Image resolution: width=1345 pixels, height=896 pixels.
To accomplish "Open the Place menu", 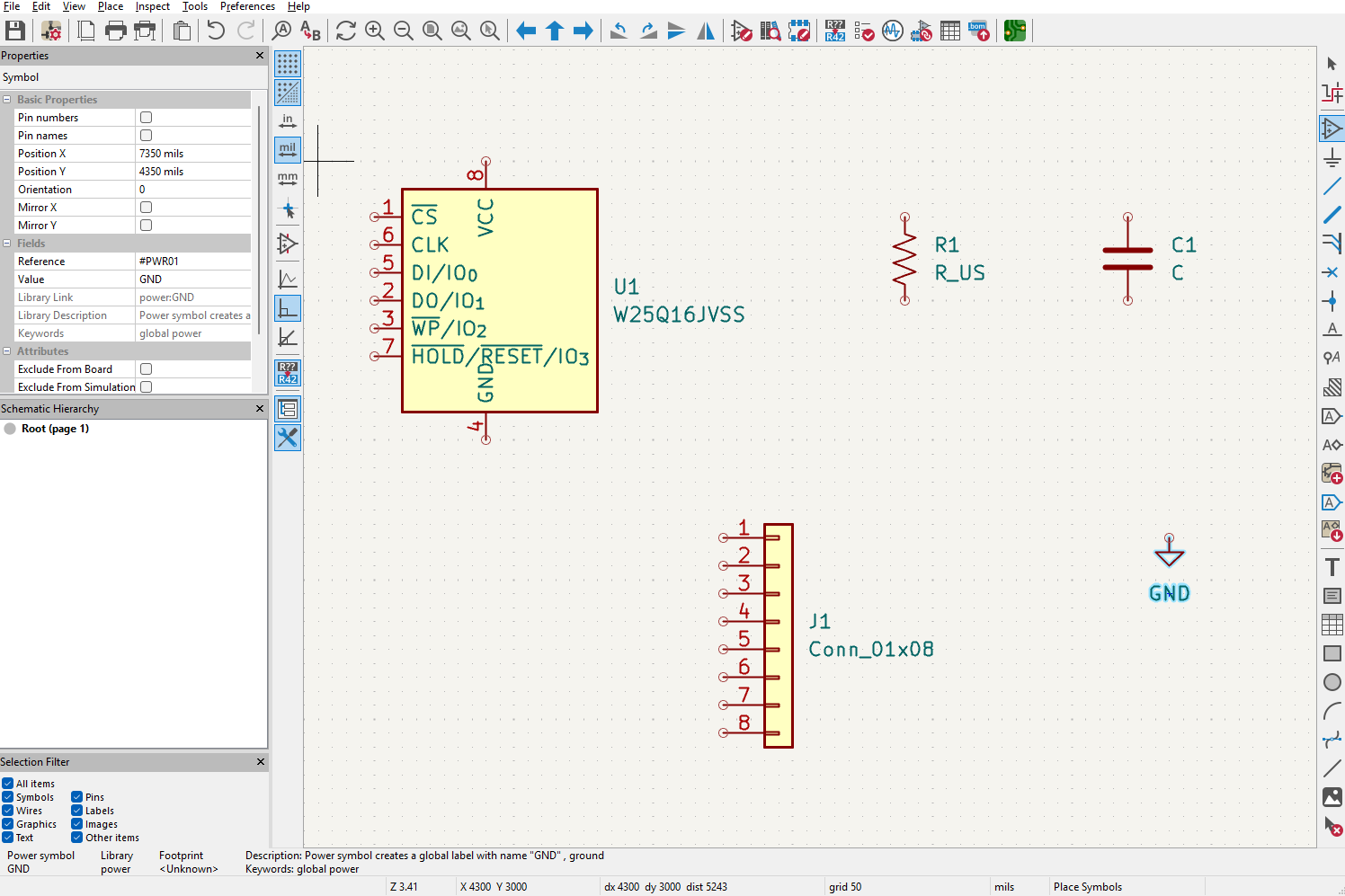I will tap(111, 6).
